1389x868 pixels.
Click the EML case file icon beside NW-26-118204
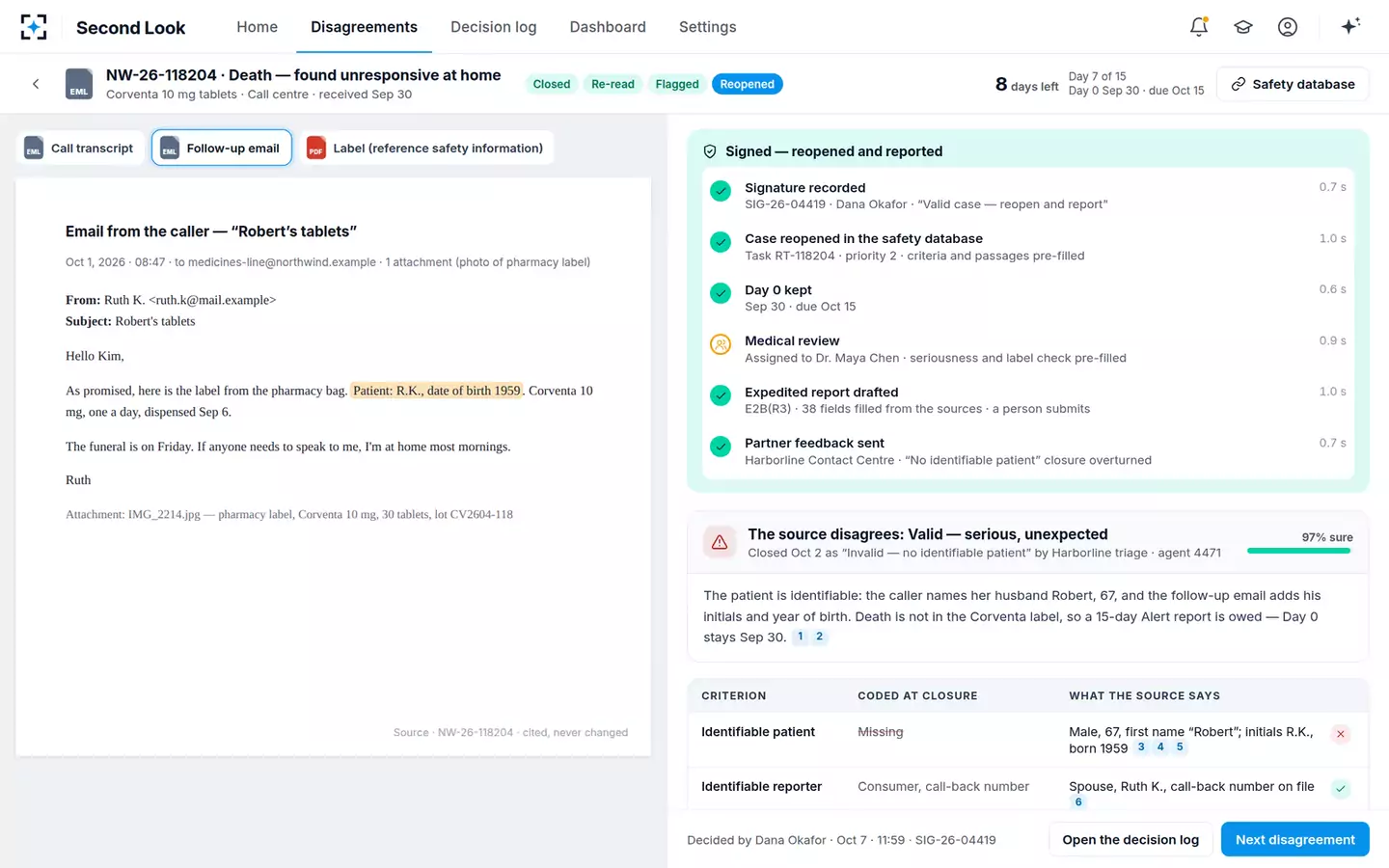tap(79, 84)
